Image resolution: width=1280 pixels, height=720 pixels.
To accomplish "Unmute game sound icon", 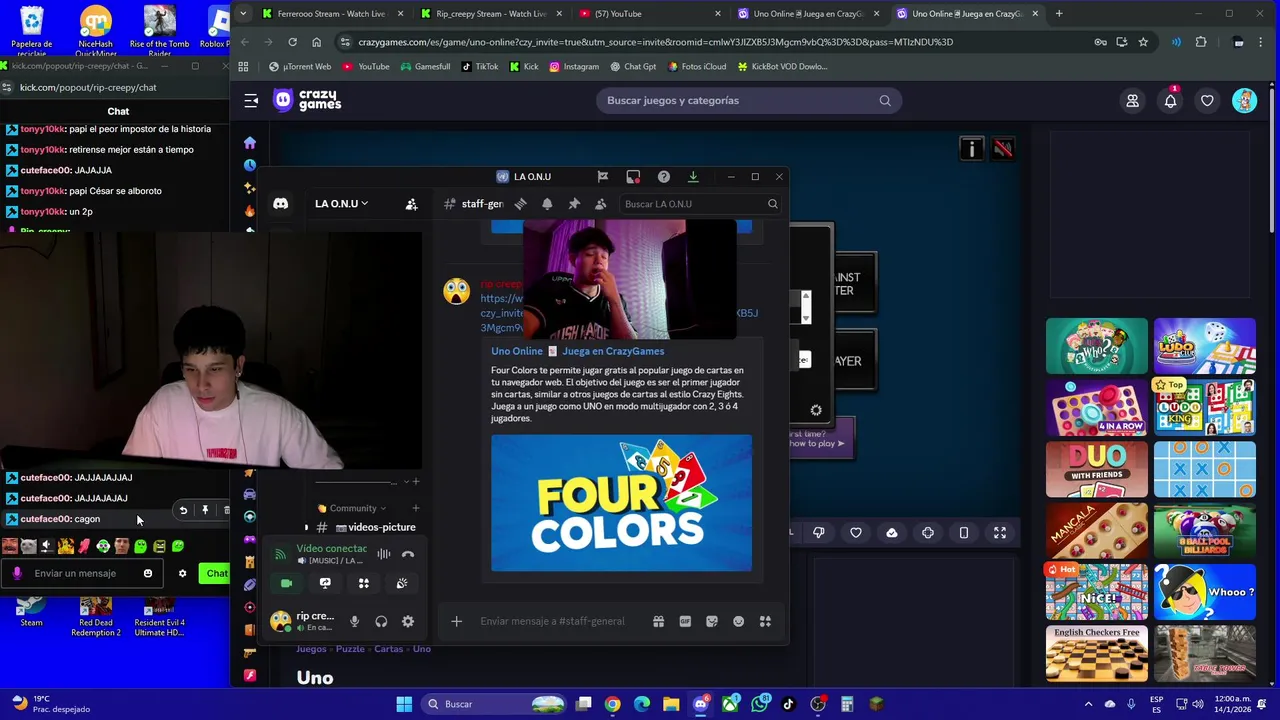I will tap(1003, 149).
